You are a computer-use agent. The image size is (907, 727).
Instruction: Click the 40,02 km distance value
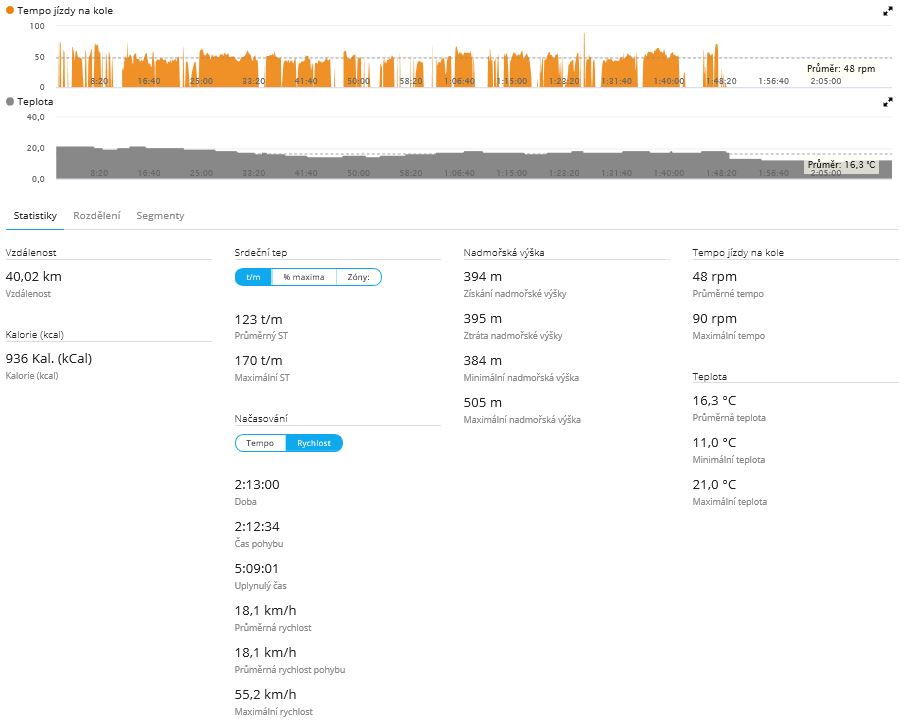[34, 276]
